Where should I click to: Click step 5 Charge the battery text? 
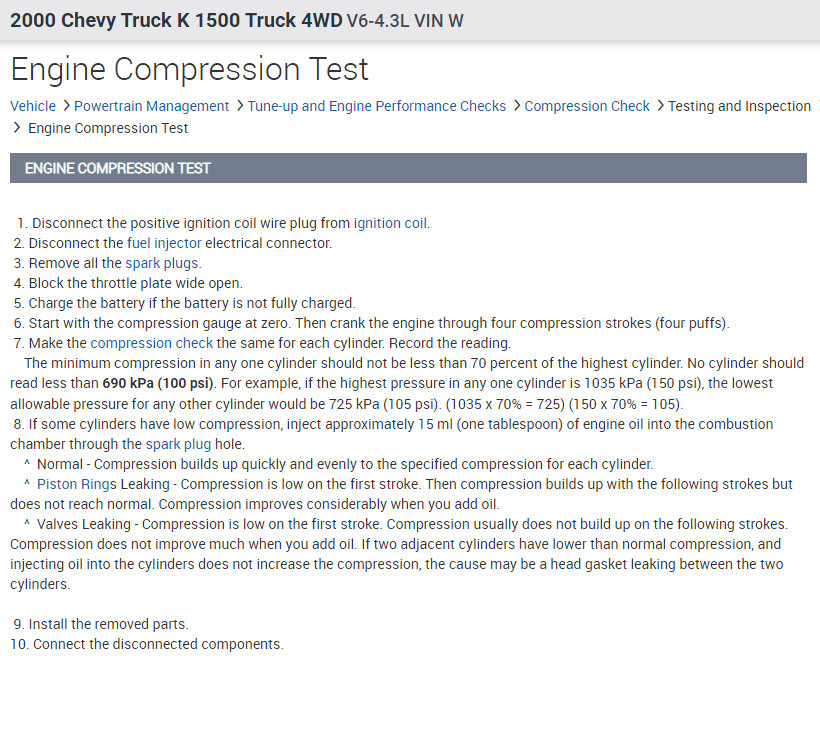pyautogui.click(x=192, y=303)
